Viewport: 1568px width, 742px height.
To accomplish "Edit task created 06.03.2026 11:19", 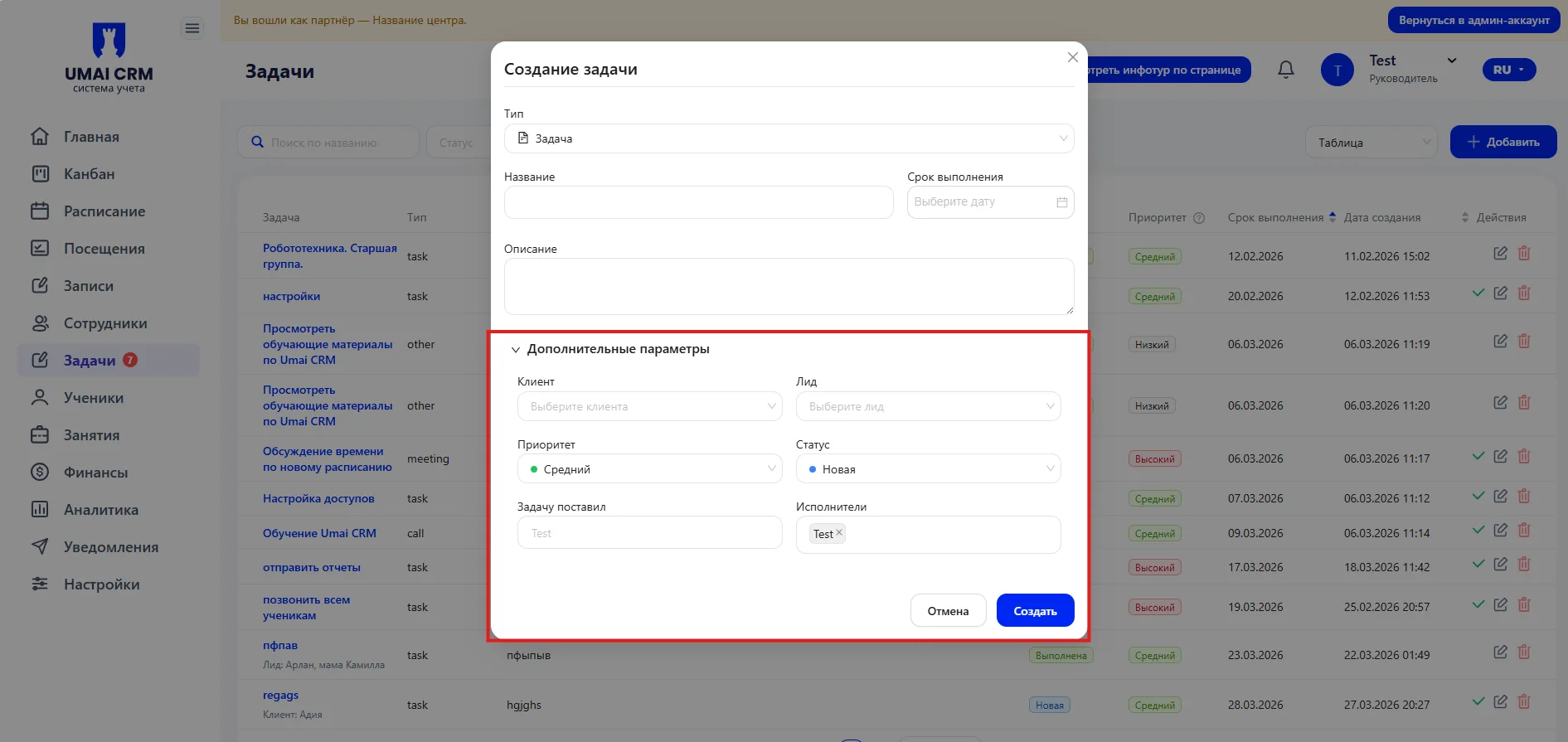I will [x=1500, y=342].
